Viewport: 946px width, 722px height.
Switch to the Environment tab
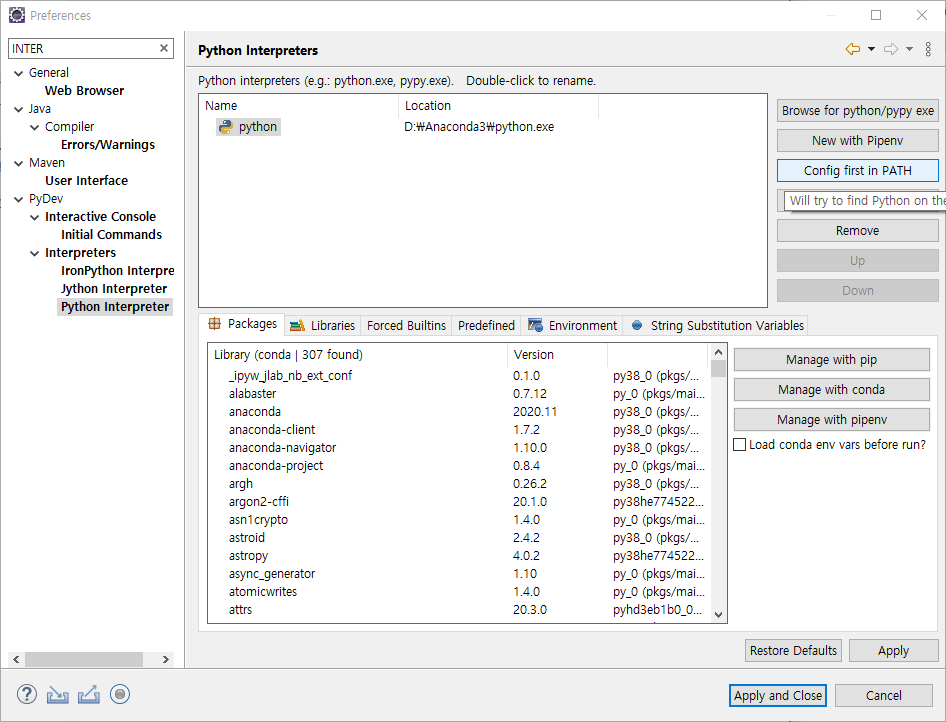pyautogui.click(x=572, y=326)
